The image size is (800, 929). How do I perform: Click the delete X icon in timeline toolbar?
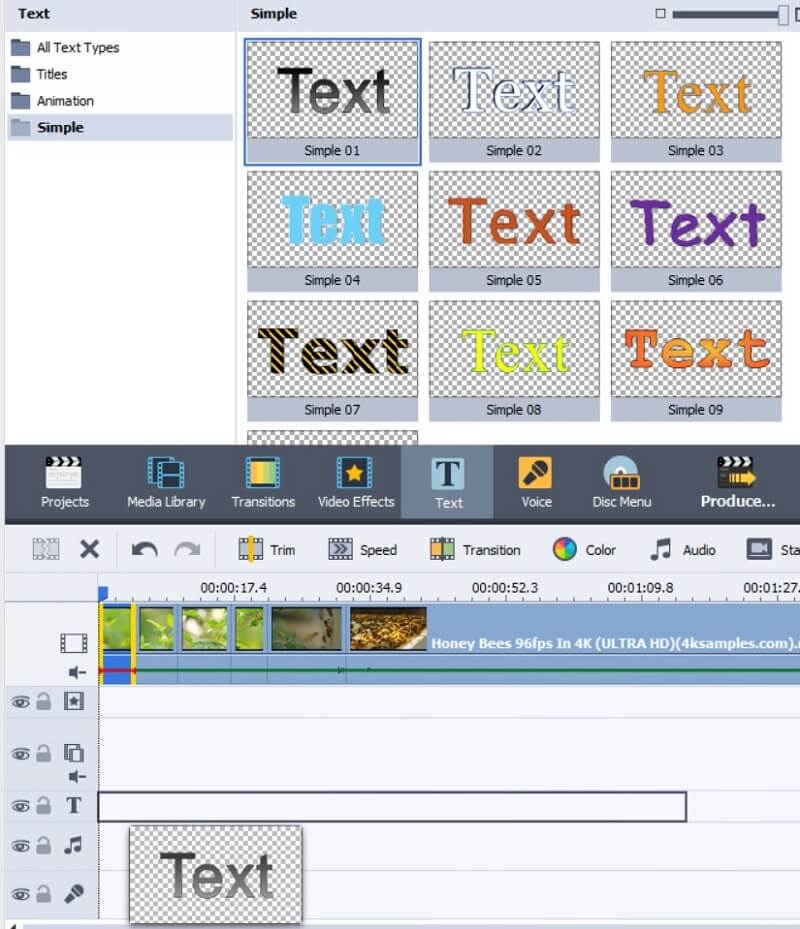click(x=89, y=549)
